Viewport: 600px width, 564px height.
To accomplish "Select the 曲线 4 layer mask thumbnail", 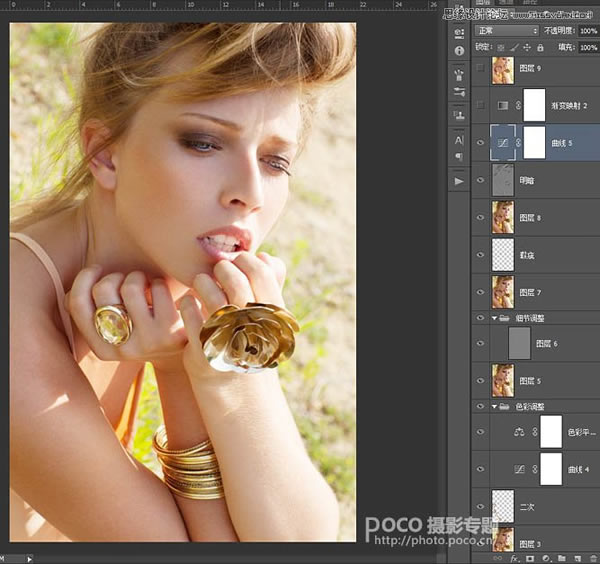I will pyautogui.click(x=551, y=469).
